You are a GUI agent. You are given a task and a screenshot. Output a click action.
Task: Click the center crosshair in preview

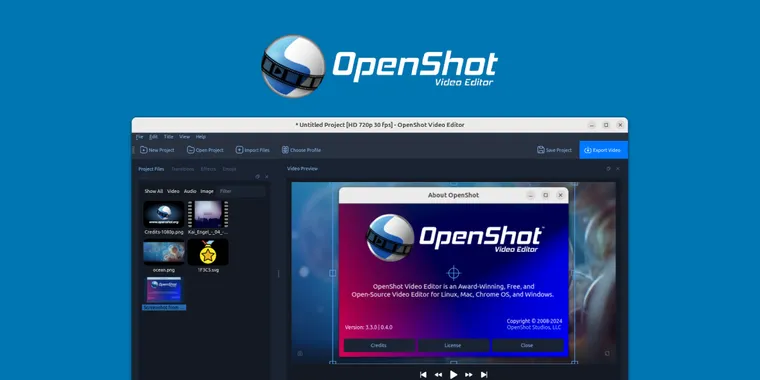pos(453,273)
